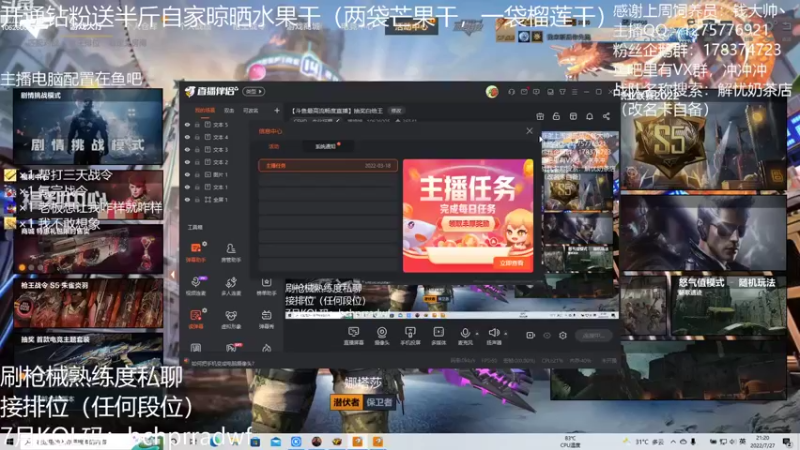Mute the 扬声器 speaker
Image resolution: width=800 pixels, height=450 pixels.
pos(493,336)
